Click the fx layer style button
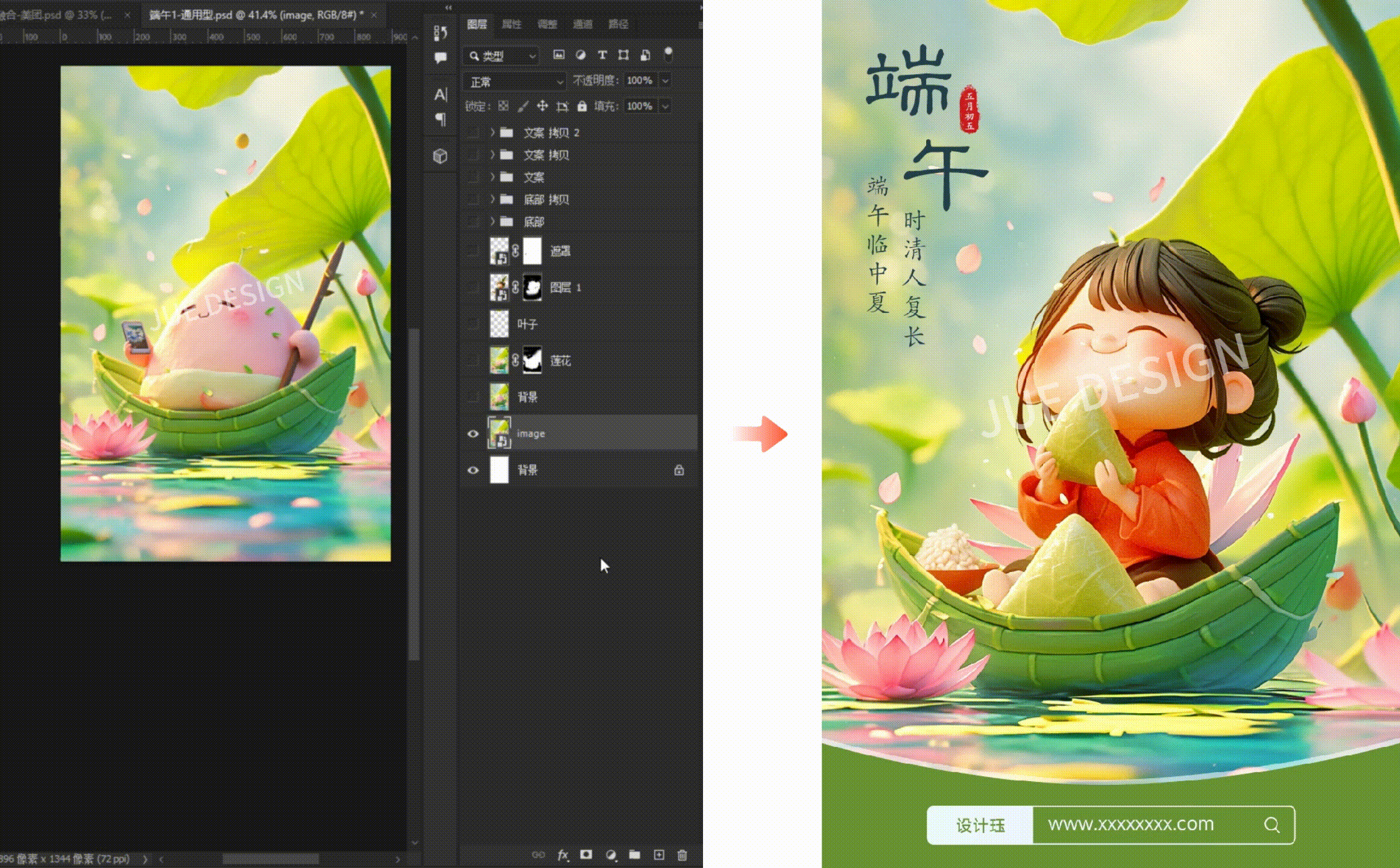 point(563,855)
